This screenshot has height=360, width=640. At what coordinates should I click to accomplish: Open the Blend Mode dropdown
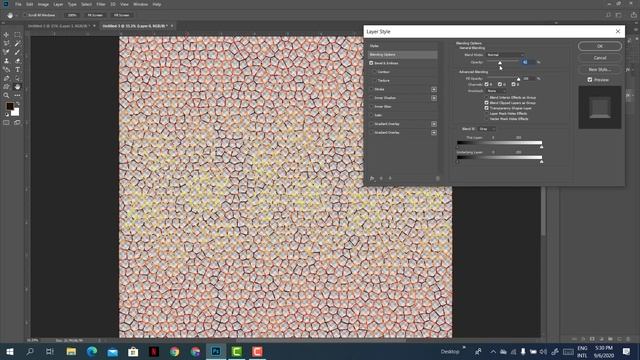[x=505, y=55]
